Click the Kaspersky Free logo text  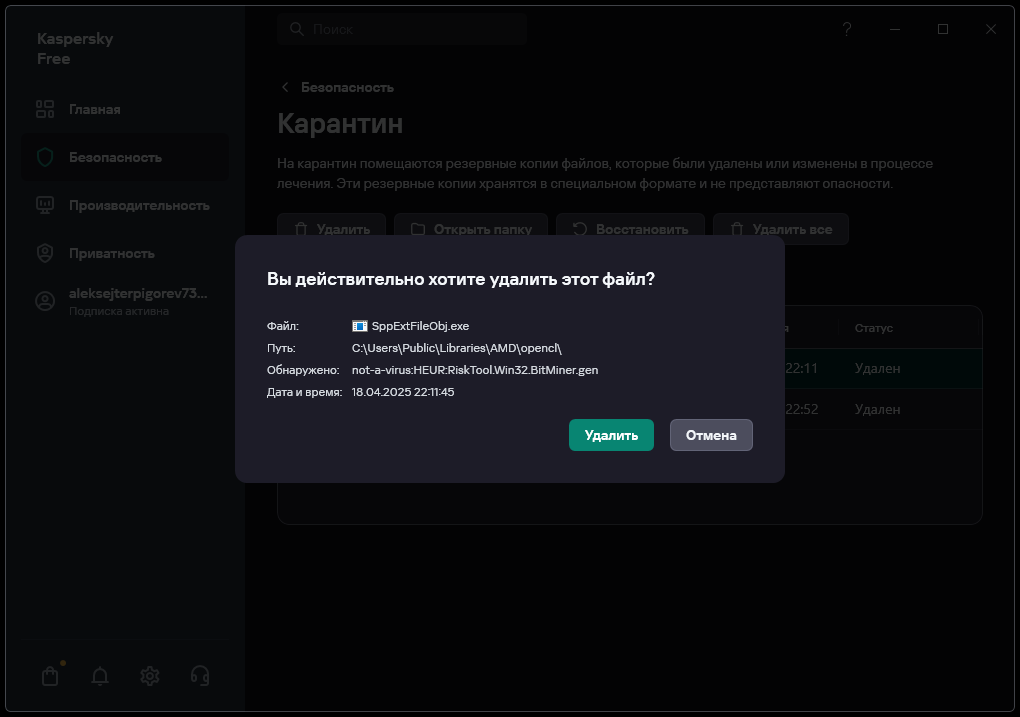click(75, 49)
